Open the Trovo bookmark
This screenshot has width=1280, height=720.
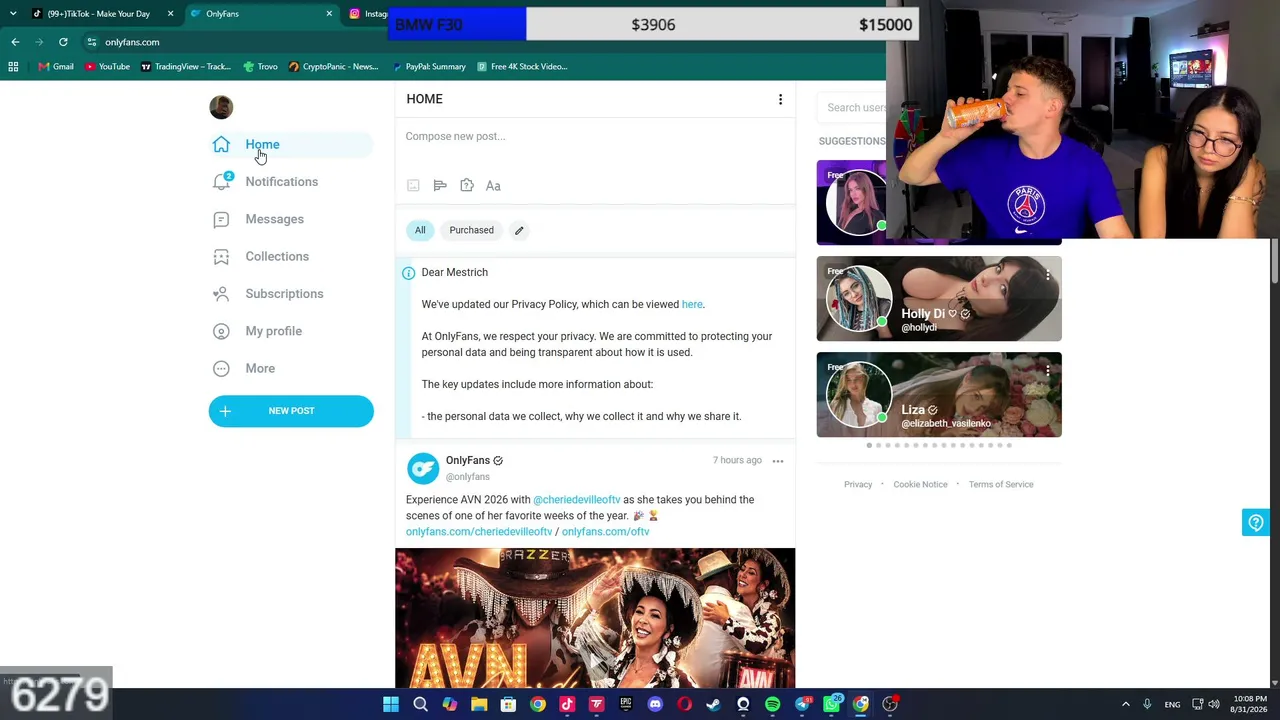tap(260, 67)
